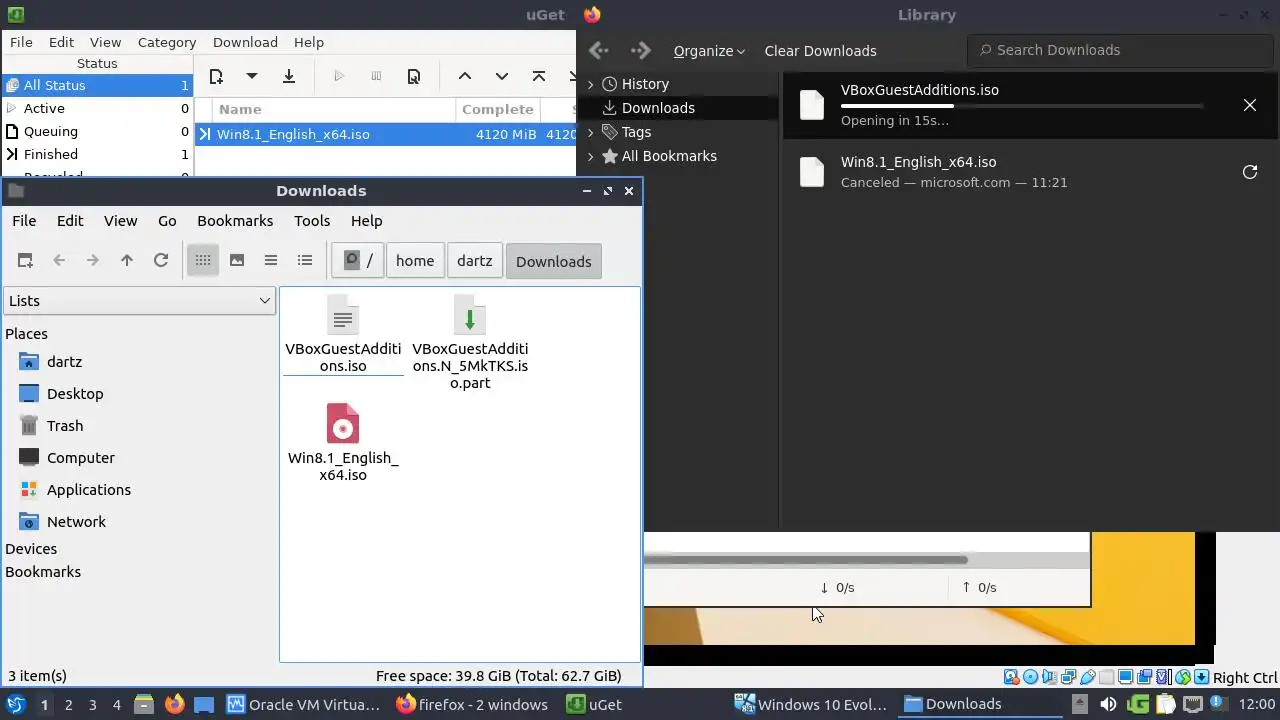The image size is (1280, 720).
Task: Click 'dartz' path breadcrumb button
Action: tap(474, 261)
